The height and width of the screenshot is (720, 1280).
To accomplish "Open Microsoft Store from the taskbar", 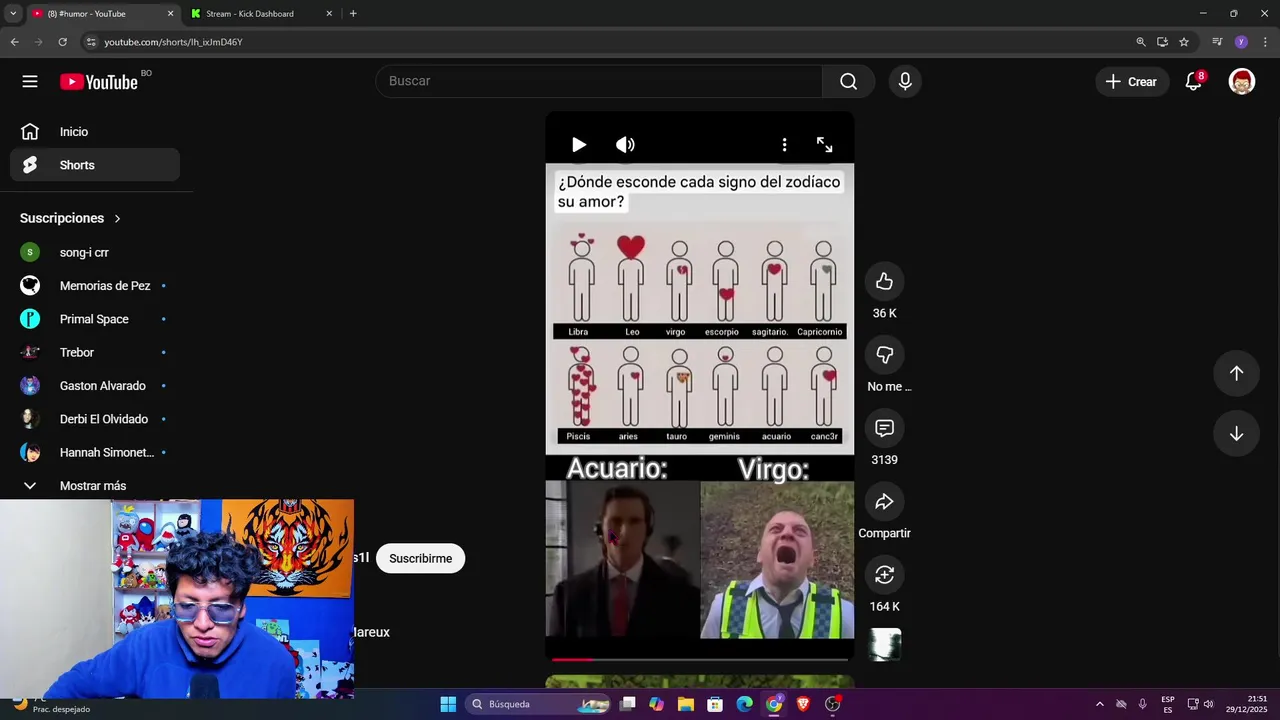I will [715, 704].
